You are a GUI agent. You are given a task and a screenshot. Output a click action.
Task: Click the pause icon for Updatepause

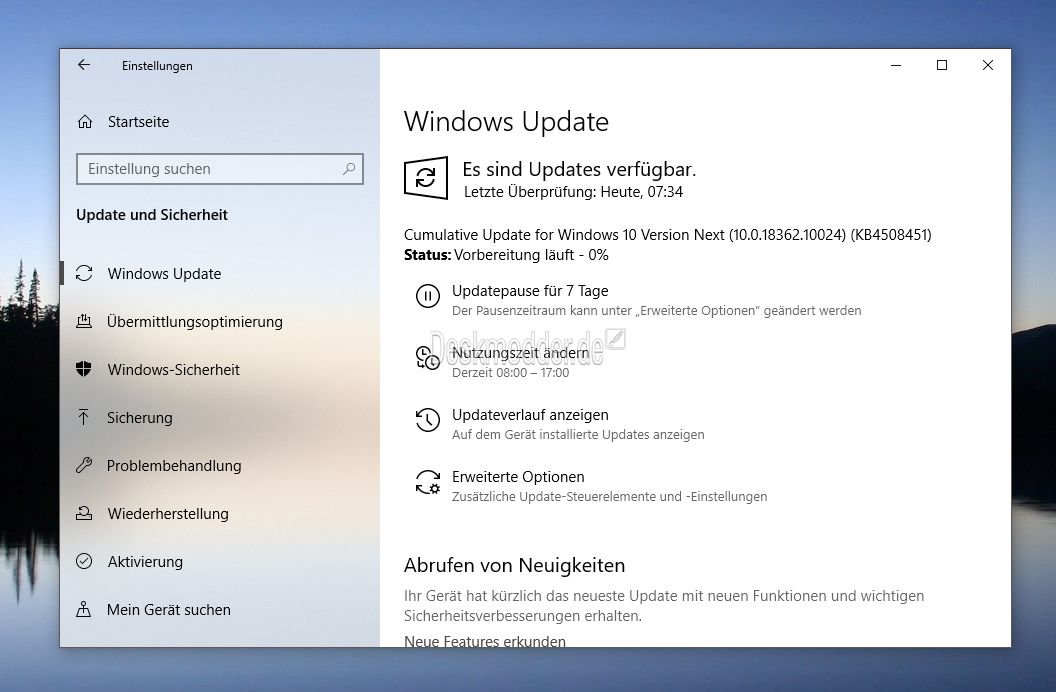[428, 296]
